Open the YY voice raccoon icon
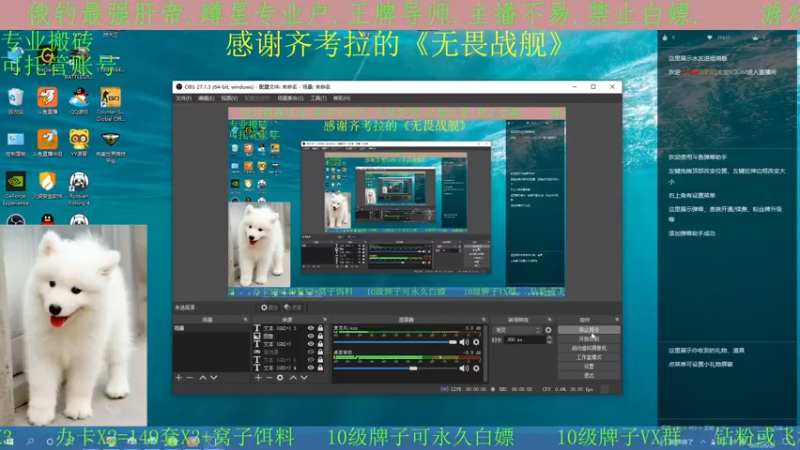This screenshot has height=450, width=800. point(79,143)
